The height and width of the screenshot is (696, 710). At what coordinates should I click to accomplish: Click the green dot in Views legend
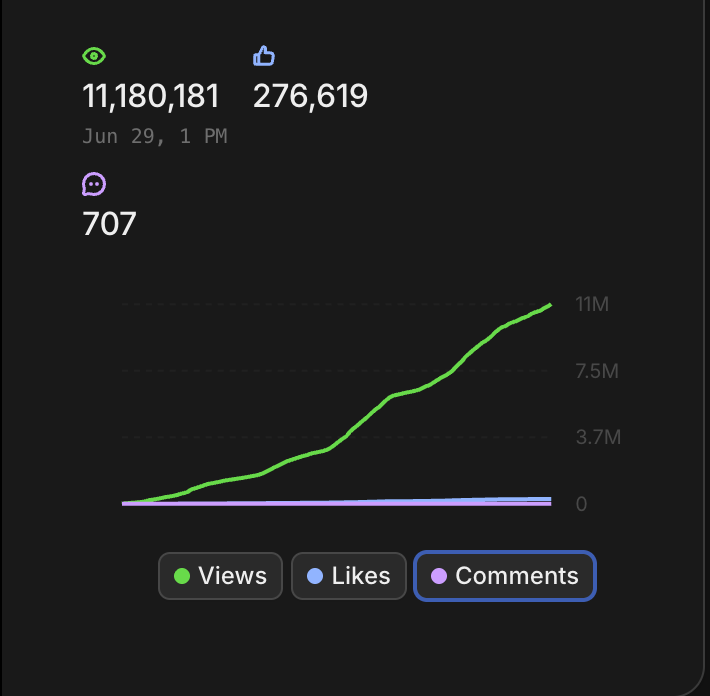(x=182, y=576)
